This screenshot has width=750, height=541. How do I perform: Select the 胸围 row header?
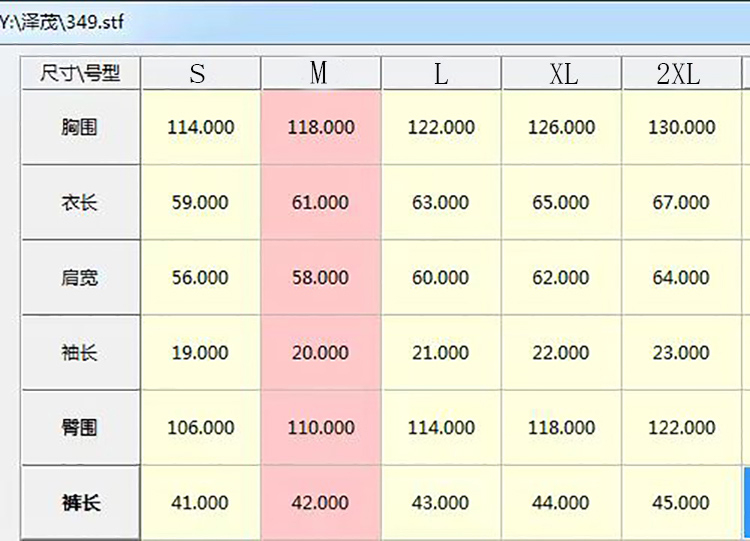80,127
